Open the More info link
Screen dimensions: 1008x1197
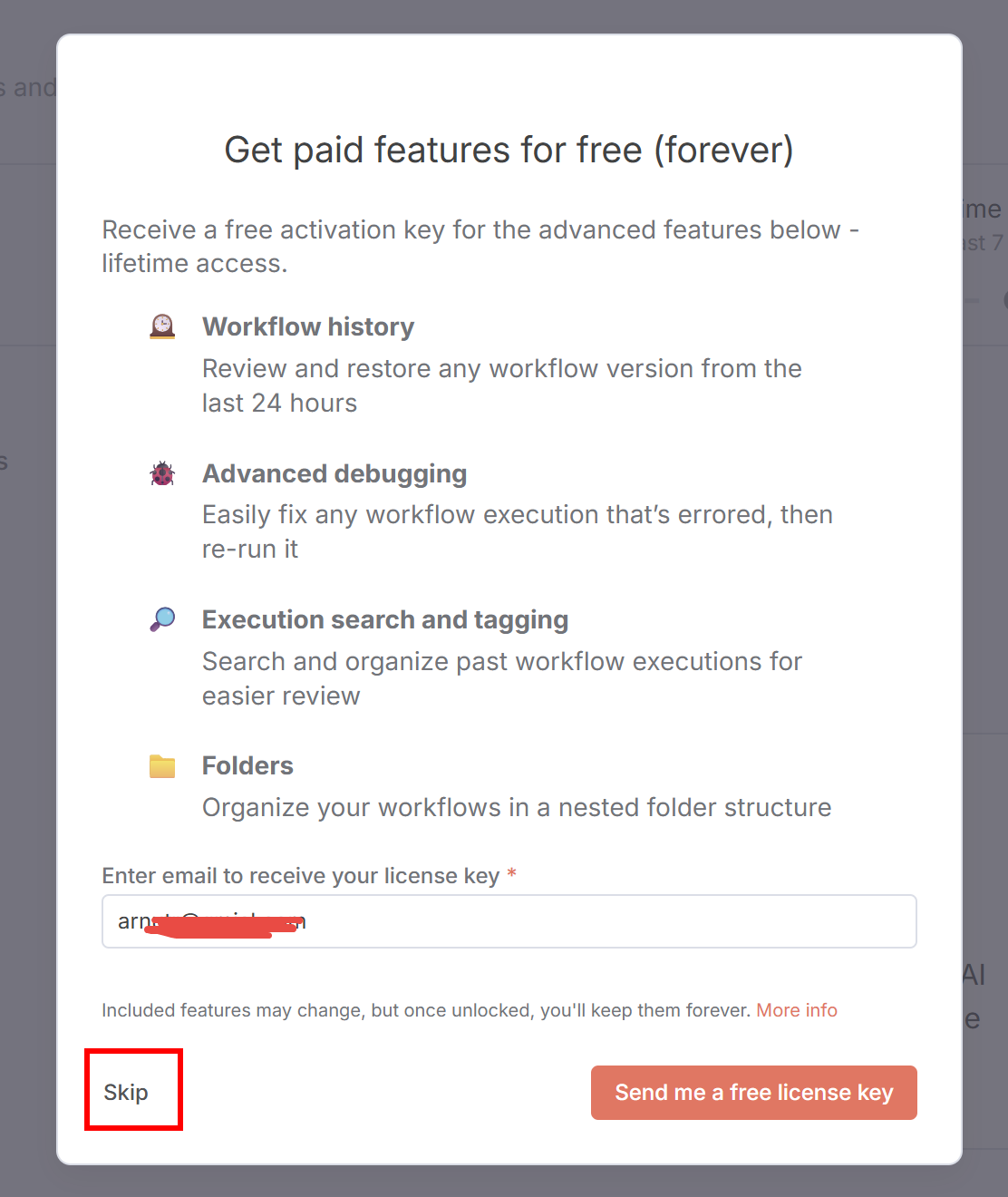pyautogui.click(x=797, y=1010)
